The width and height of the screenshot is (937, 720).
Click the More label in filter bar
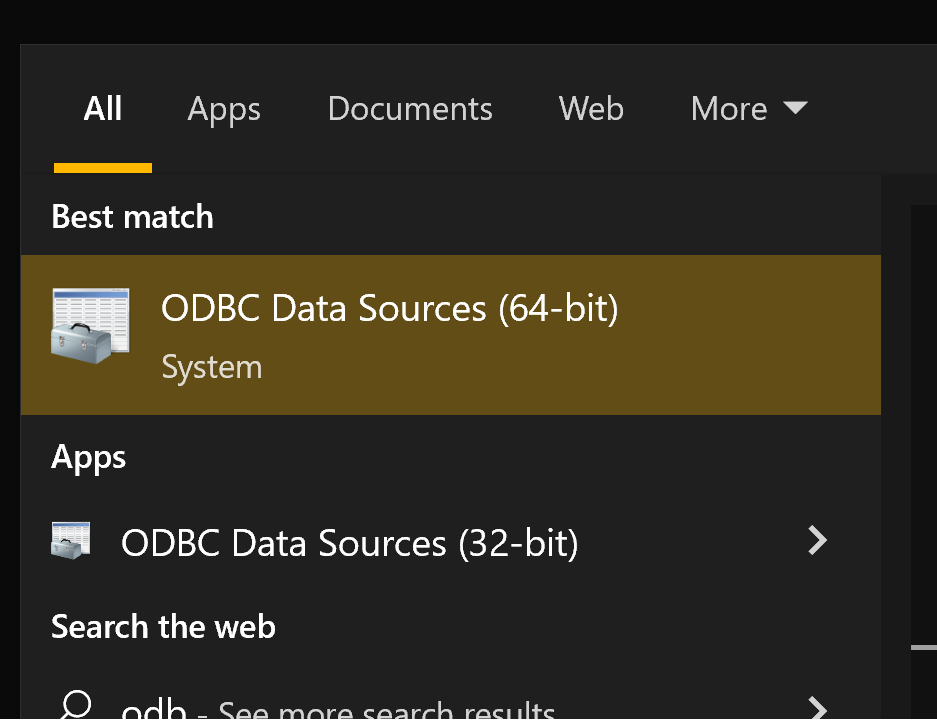(729, 108)
